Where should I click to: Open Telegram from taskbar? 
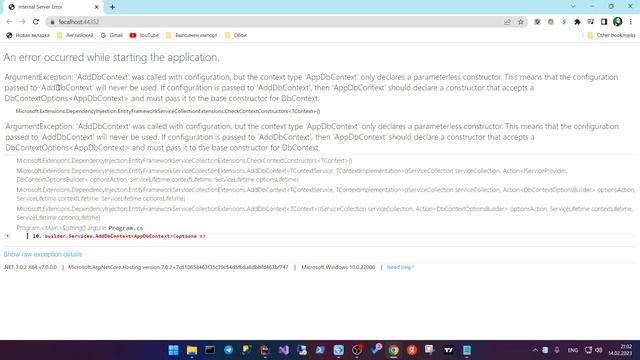pyautogui.click(x=229, y=350)
